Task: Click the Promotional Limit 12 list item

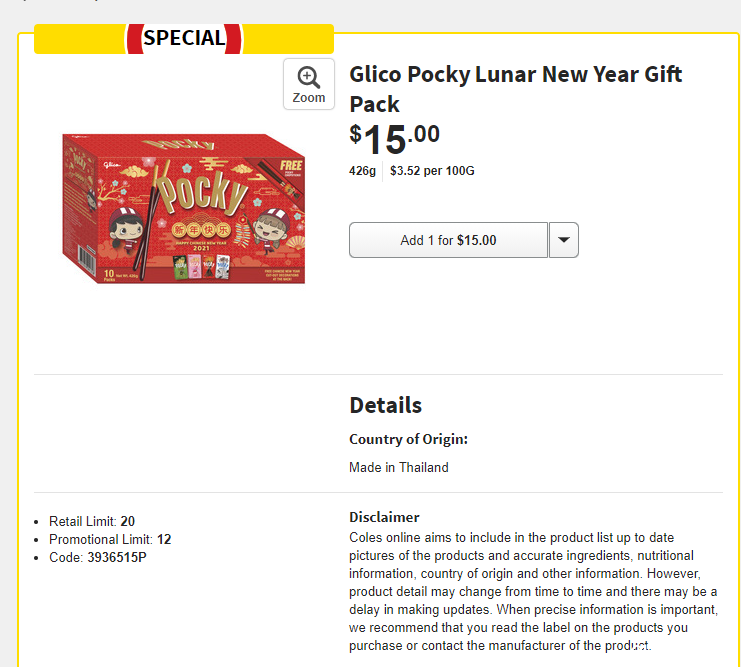Action: point(110,539)
